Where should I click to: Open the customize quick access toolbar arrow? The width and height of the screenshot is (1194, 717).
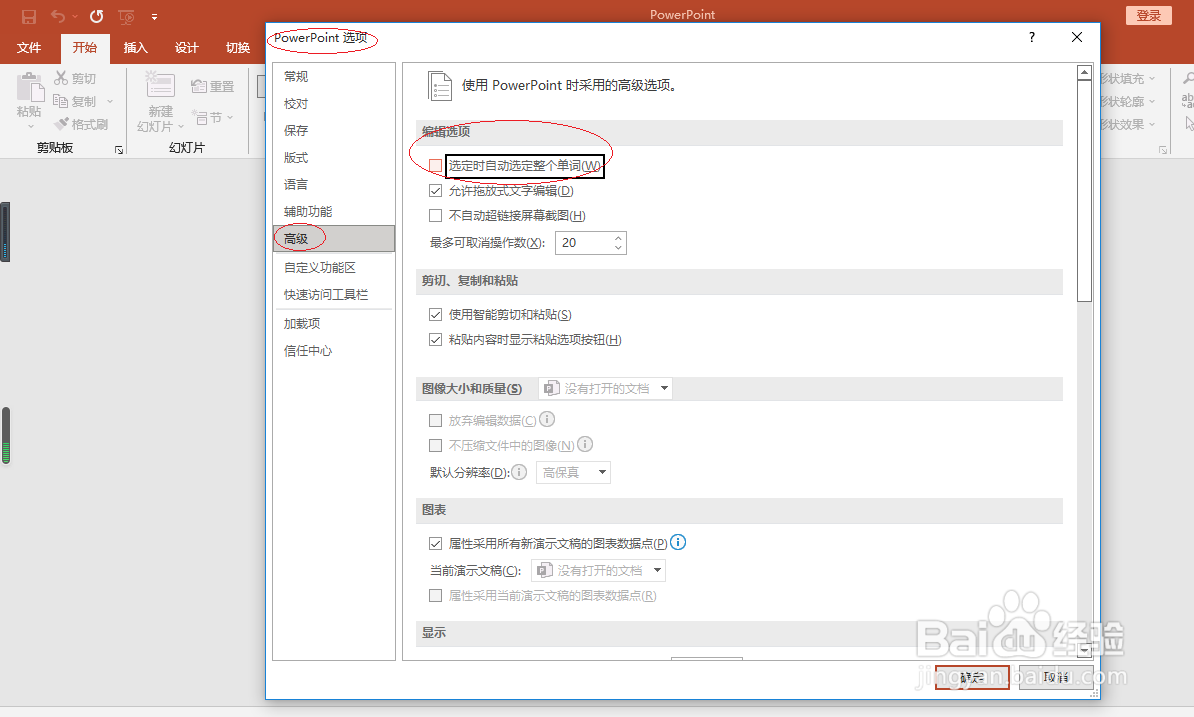click(x=155, y=17)
